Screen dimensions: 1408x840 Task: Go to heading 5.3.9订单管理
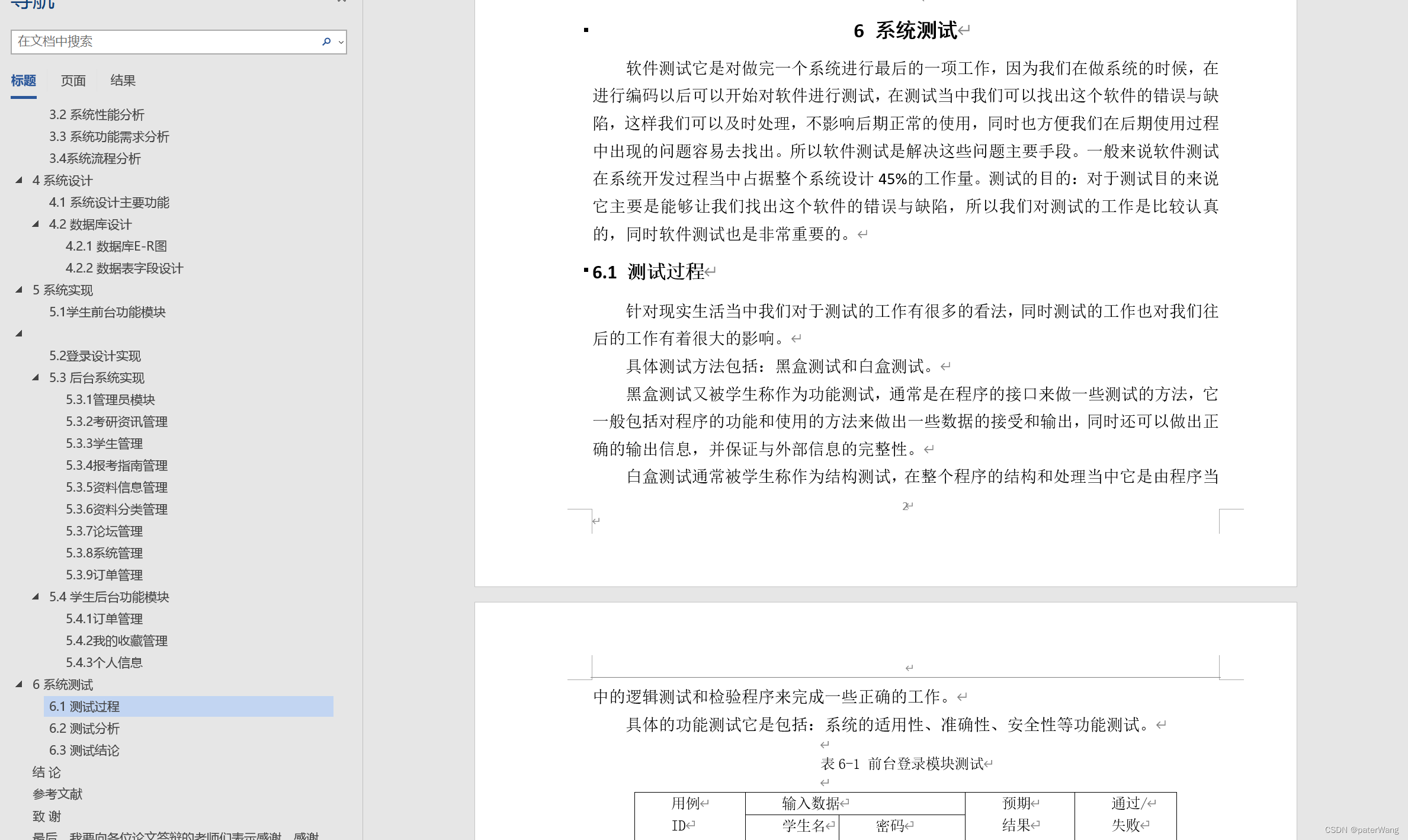(x=104, y=575)
